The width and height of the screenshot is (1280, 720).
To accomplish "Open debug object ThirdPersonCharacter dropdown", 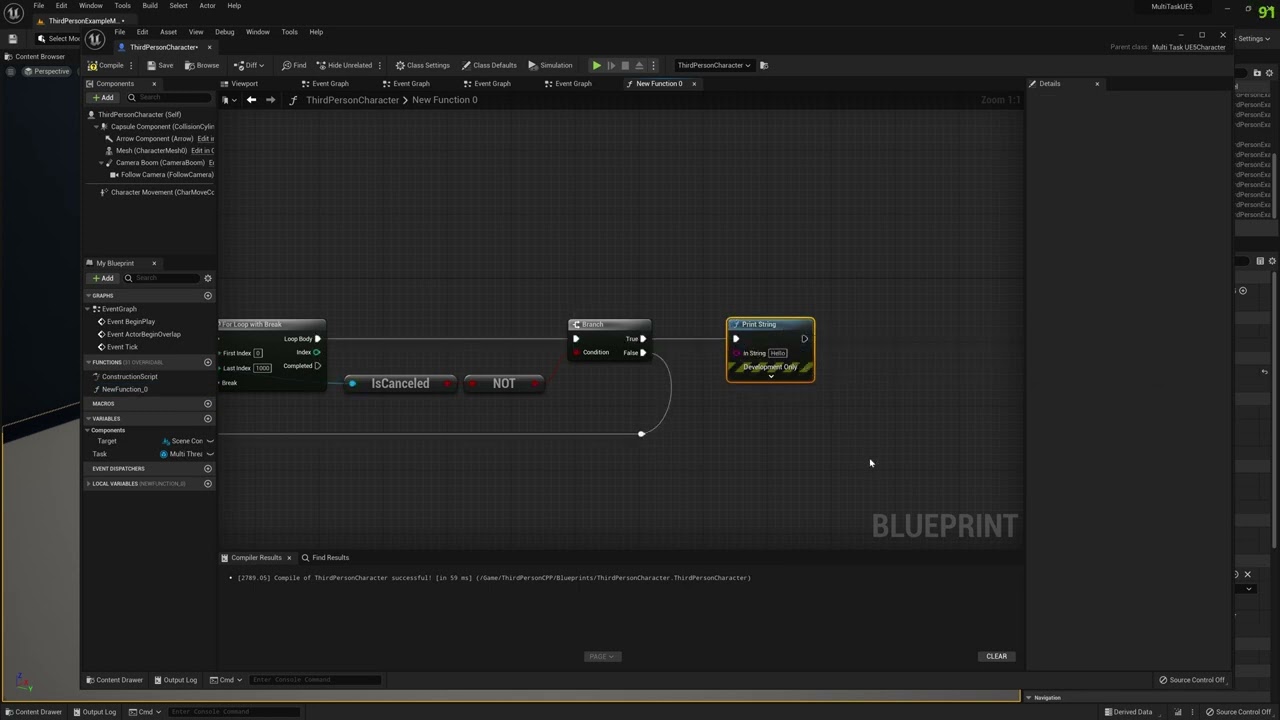I will tap(713, 65).
